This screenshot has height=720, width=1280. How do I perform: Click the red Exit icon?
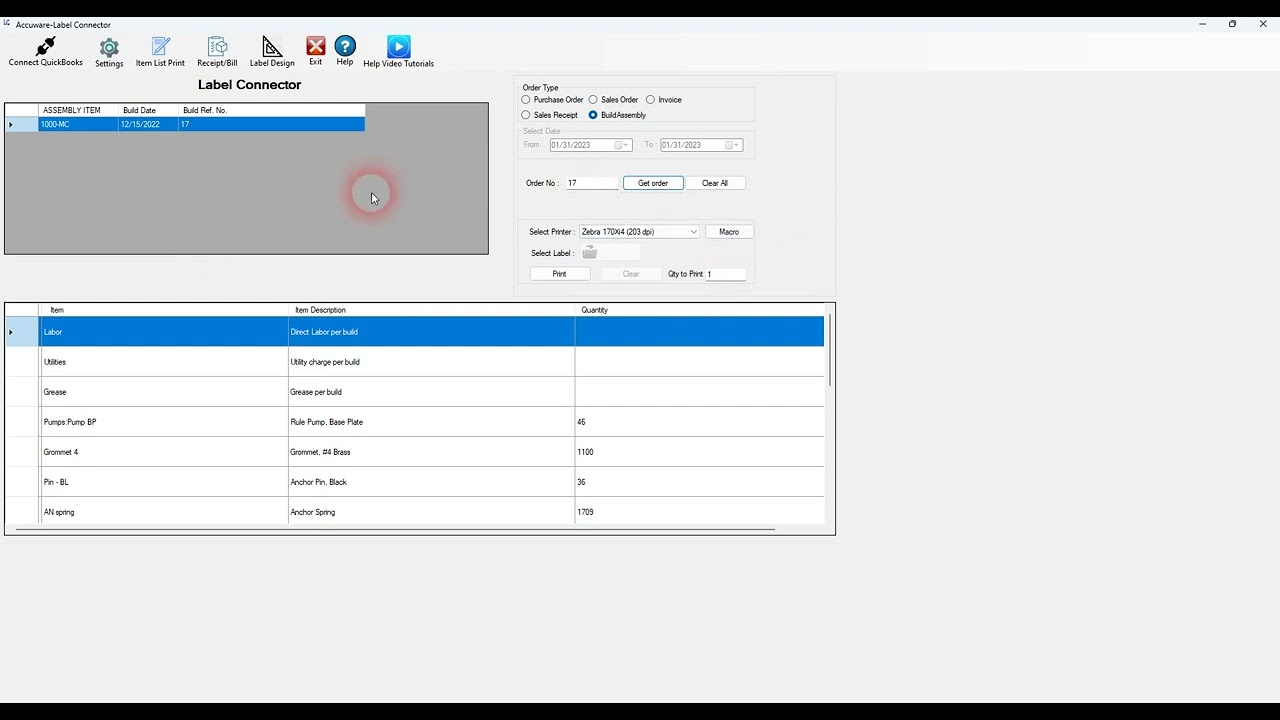pyautogui.click(x=316, y=51)
